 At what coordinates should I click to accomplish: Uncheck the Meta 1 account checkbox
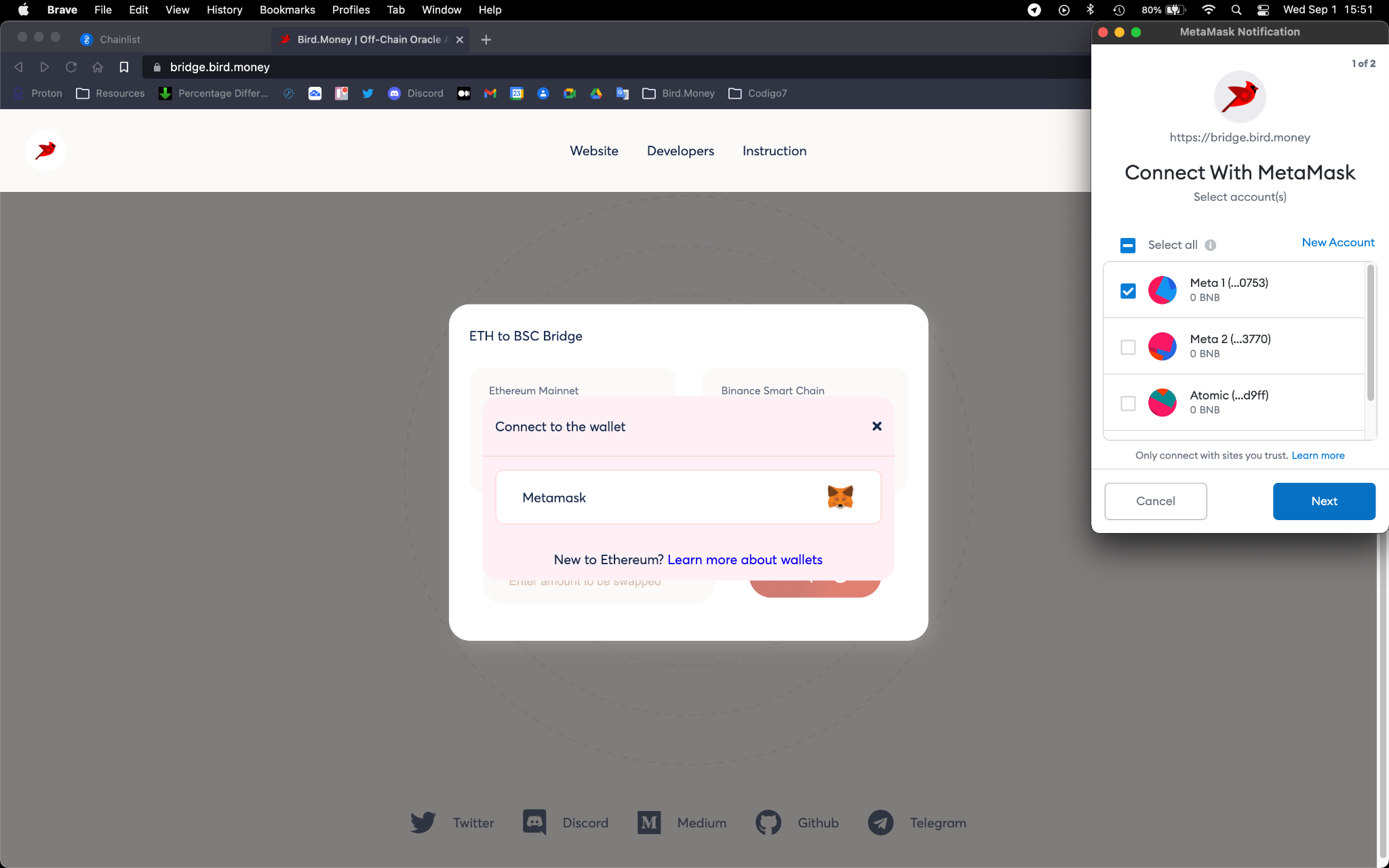[1128, 291]
